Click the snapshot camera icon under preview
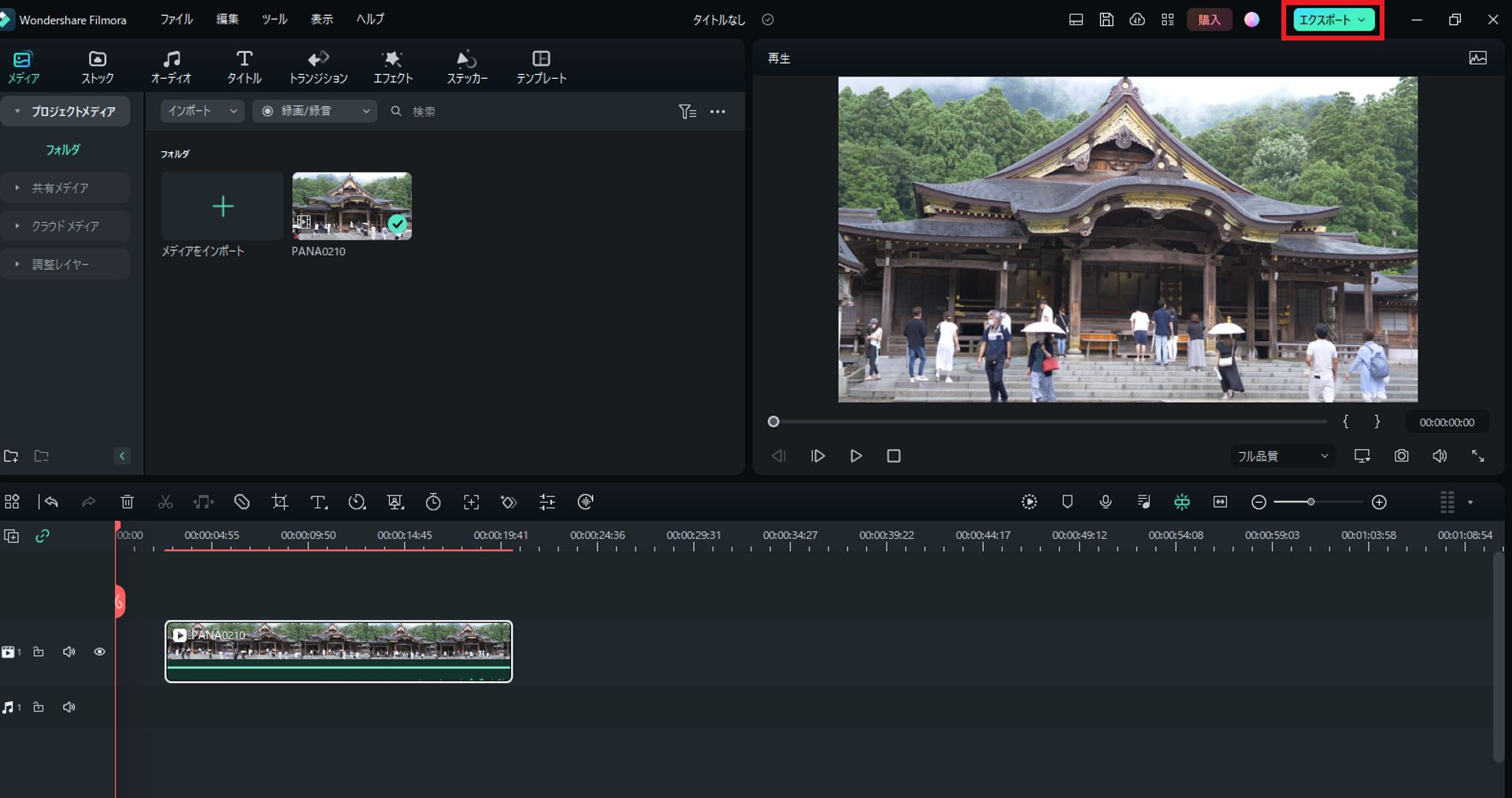This screenshot has height=798, width=1512. pos(1401,456)
